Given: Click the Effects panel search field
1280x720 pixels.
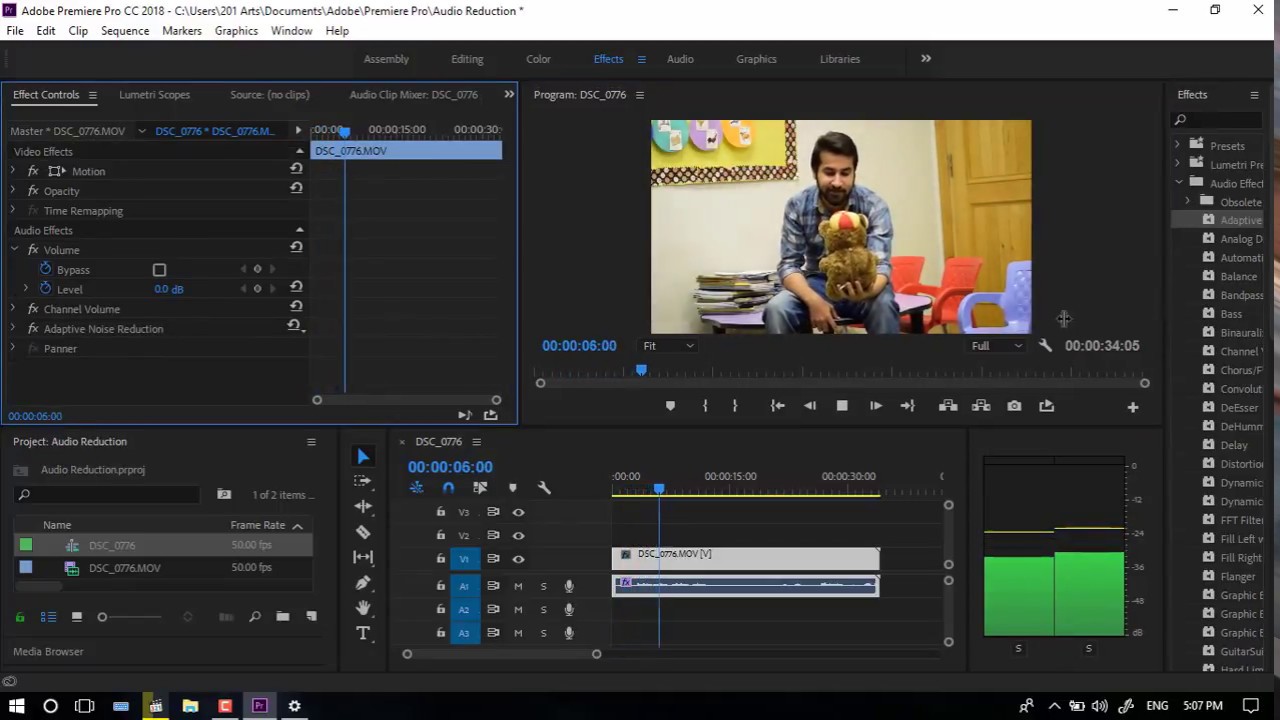Looking at the screenshot, I should [x=1218, y=120].
